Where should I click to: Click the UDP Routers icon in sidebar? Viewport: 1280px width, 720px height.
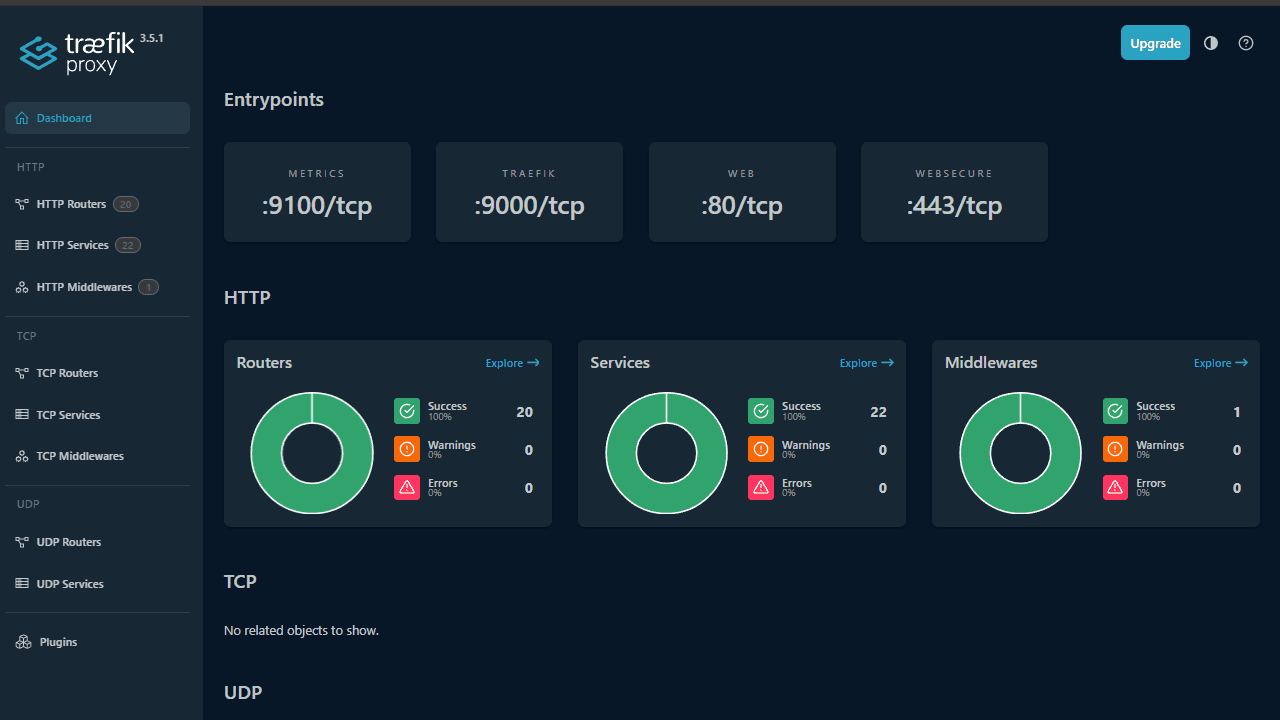click(x=21, y=541)
